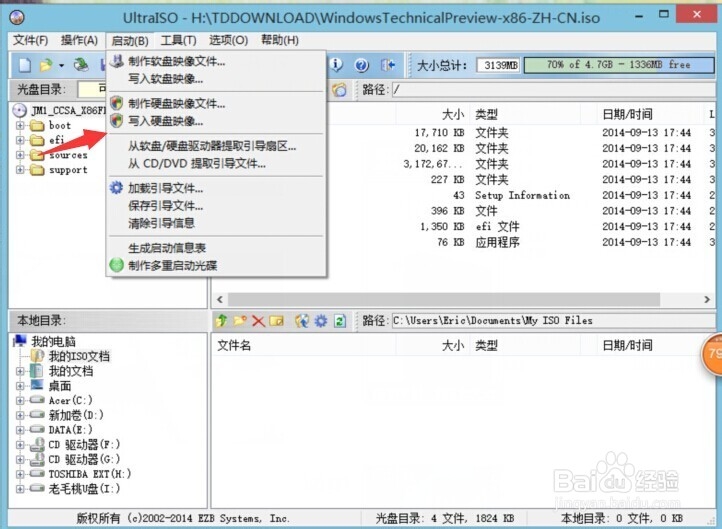Select 我的ISO文档 in local tree
Screen dimensions: 722x529
(x=79, y=356)
